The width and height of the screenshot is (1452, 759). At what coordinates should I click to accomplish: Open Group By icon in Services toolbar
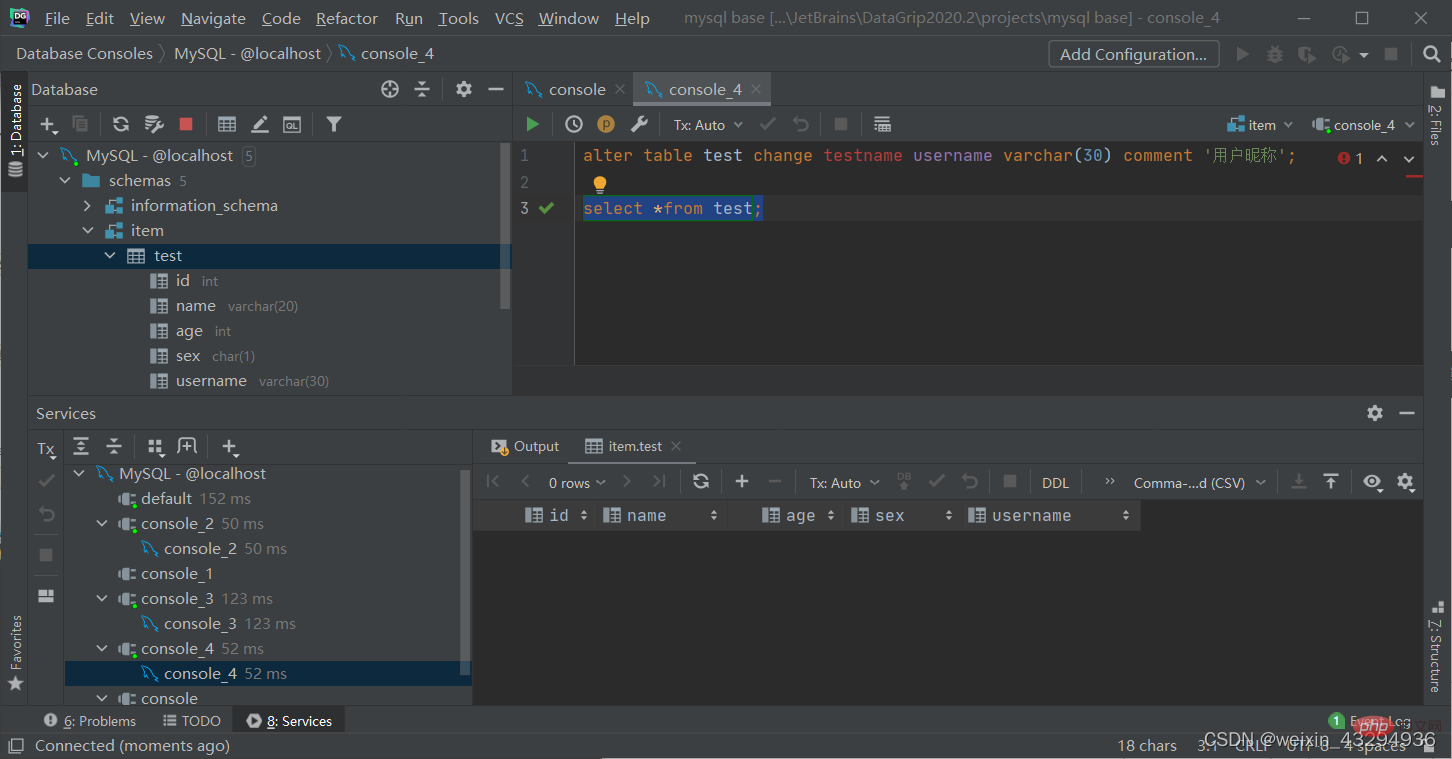(155, 446)
